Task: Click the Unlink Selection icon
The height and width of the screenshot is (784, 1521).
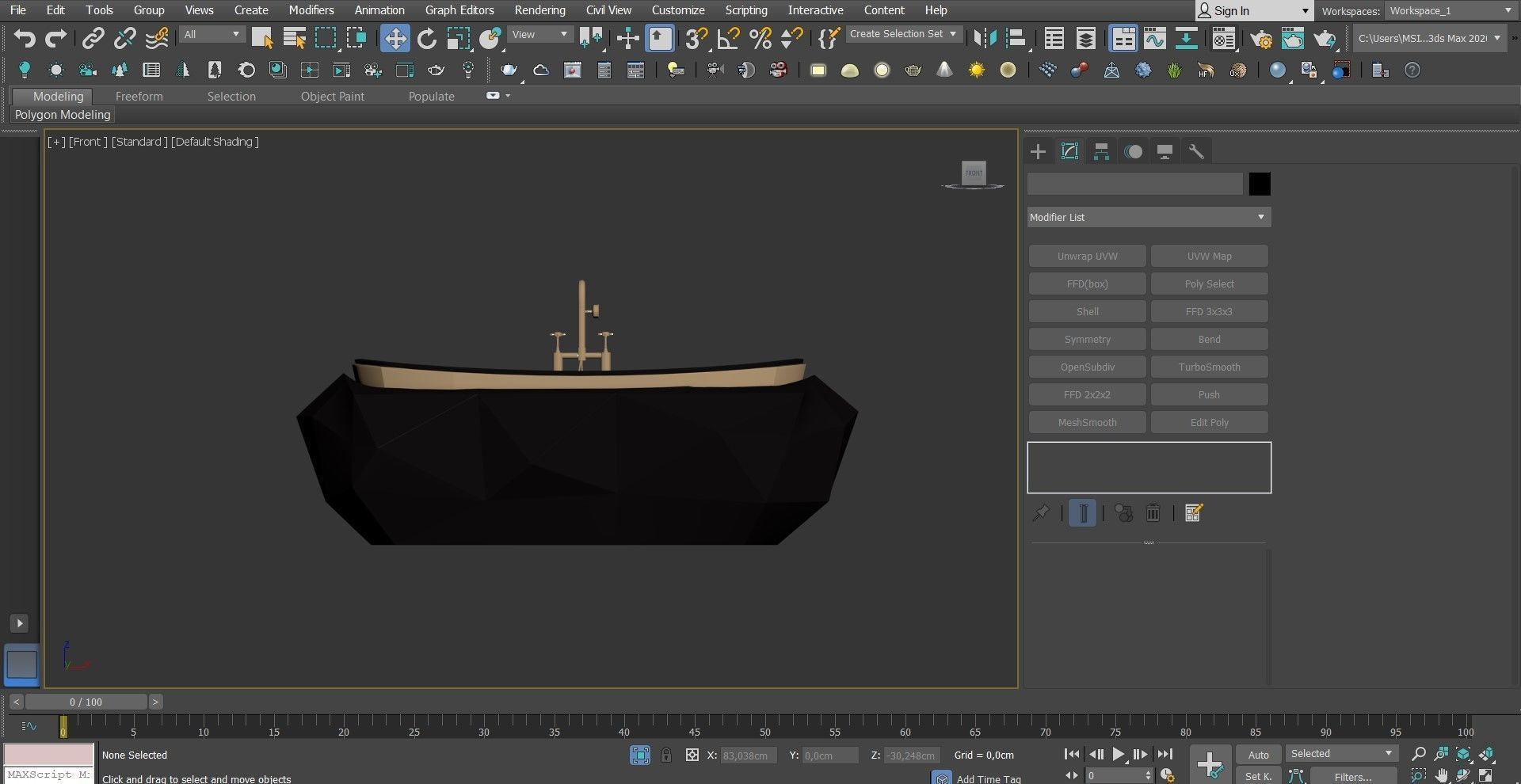Action: point(124,38)
